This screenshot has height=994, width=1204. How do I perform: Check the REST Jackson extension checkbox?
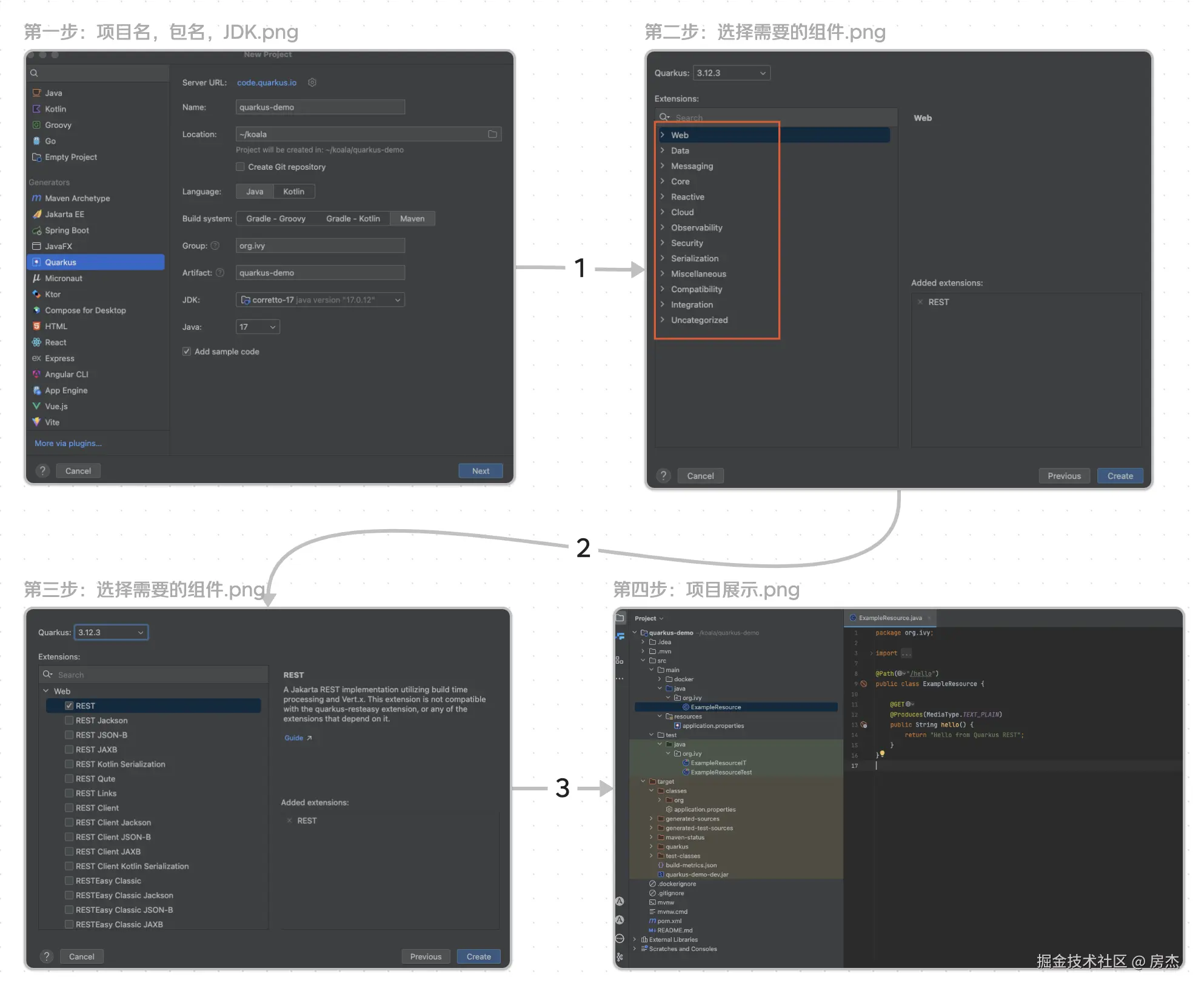click(x=69, y=720)
